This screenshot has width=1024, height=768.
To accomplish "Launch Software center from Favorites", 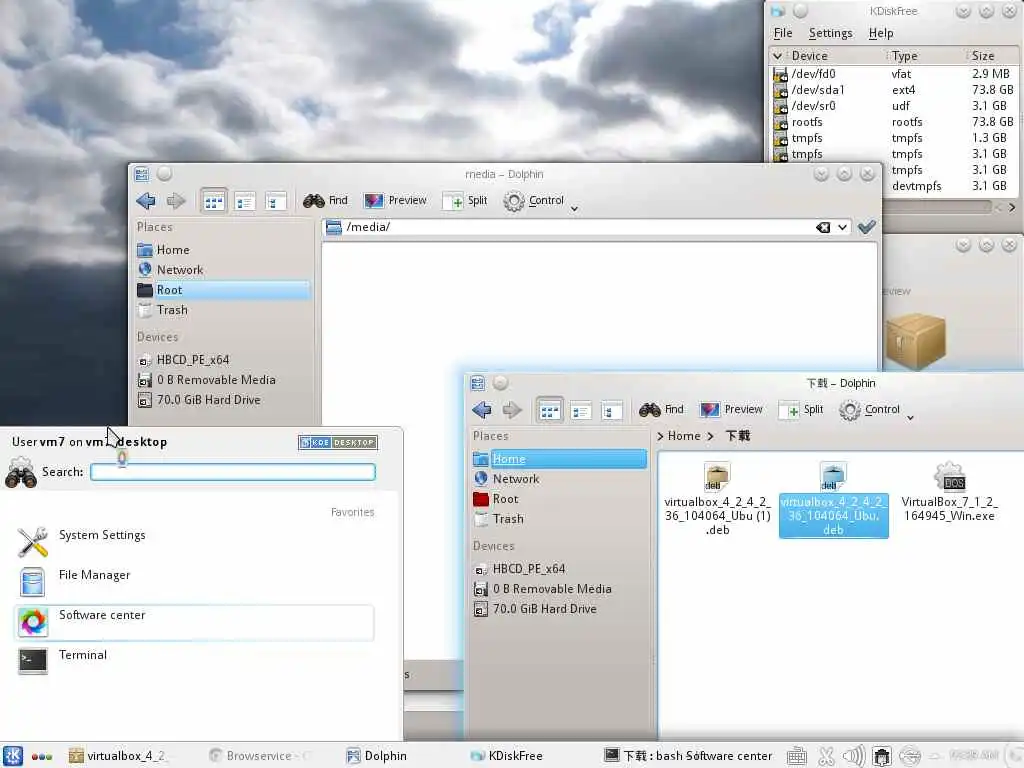I will [194, 622].
